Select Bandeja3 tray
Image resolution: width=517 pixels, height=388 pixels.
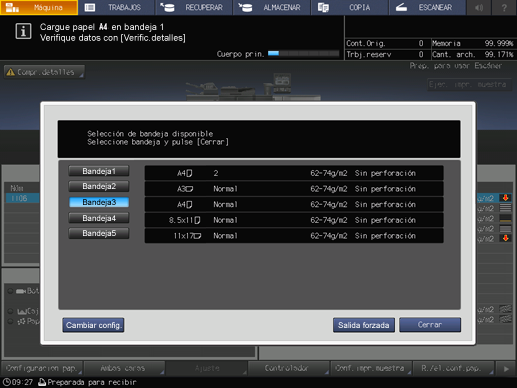point(99,202)
